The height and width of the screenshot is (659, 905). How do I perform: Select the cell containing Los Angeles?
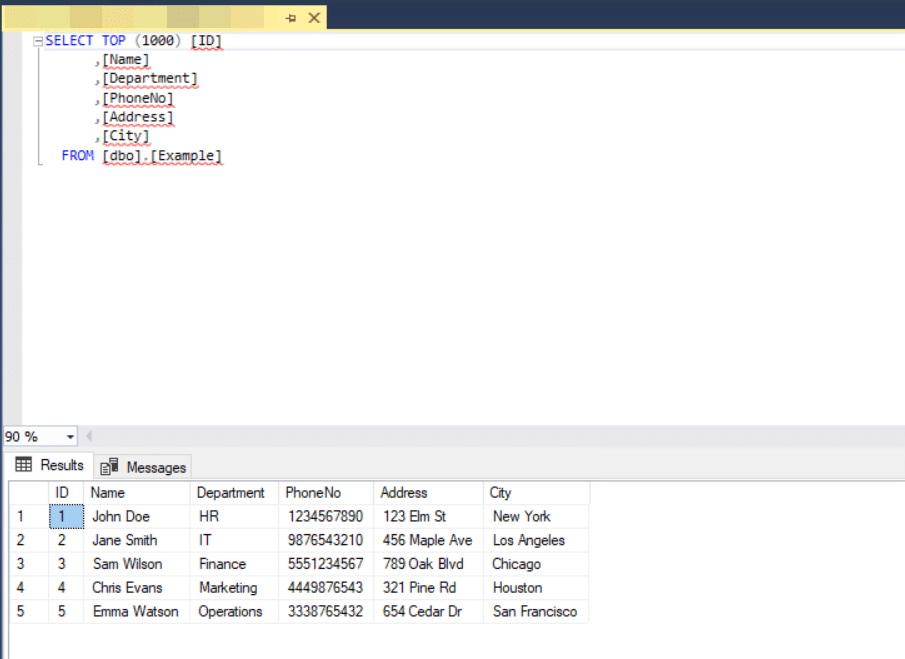point(529,541)
